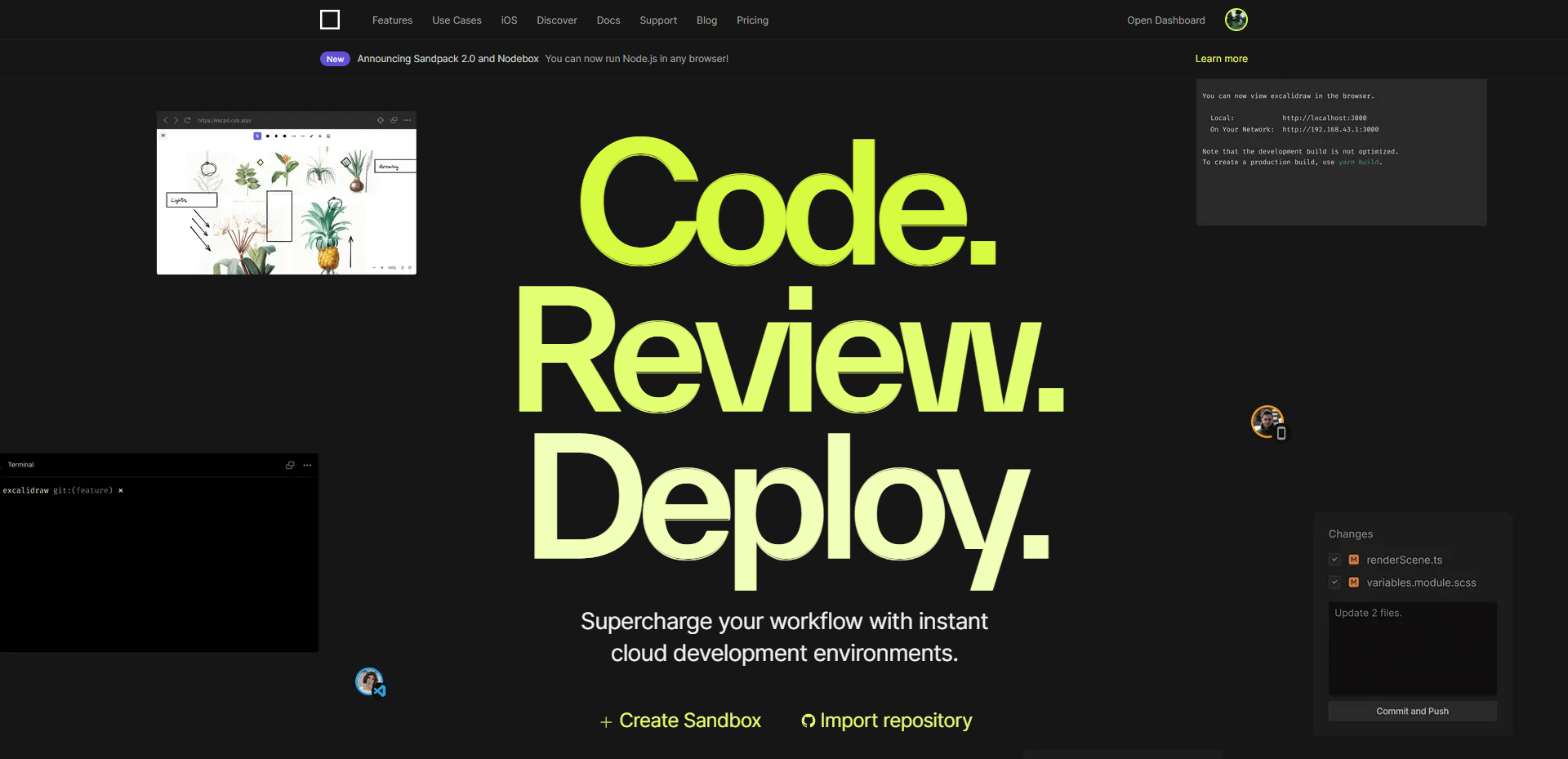Toggle the variables.module.scss checkbox
The image size is (1568, 759).
pyautogui.click(x=1334, y=583)
